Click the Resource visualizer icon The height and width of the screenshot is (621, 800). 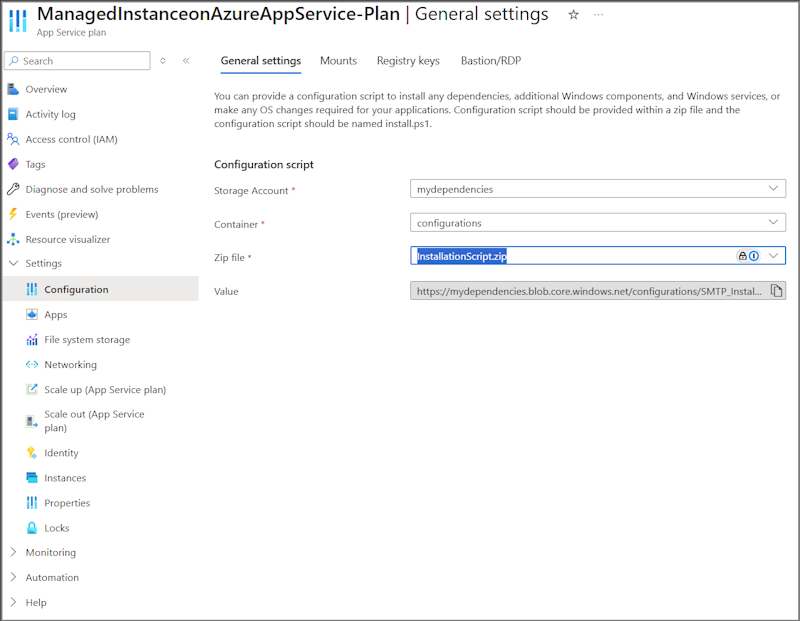[x=13, y=239]
